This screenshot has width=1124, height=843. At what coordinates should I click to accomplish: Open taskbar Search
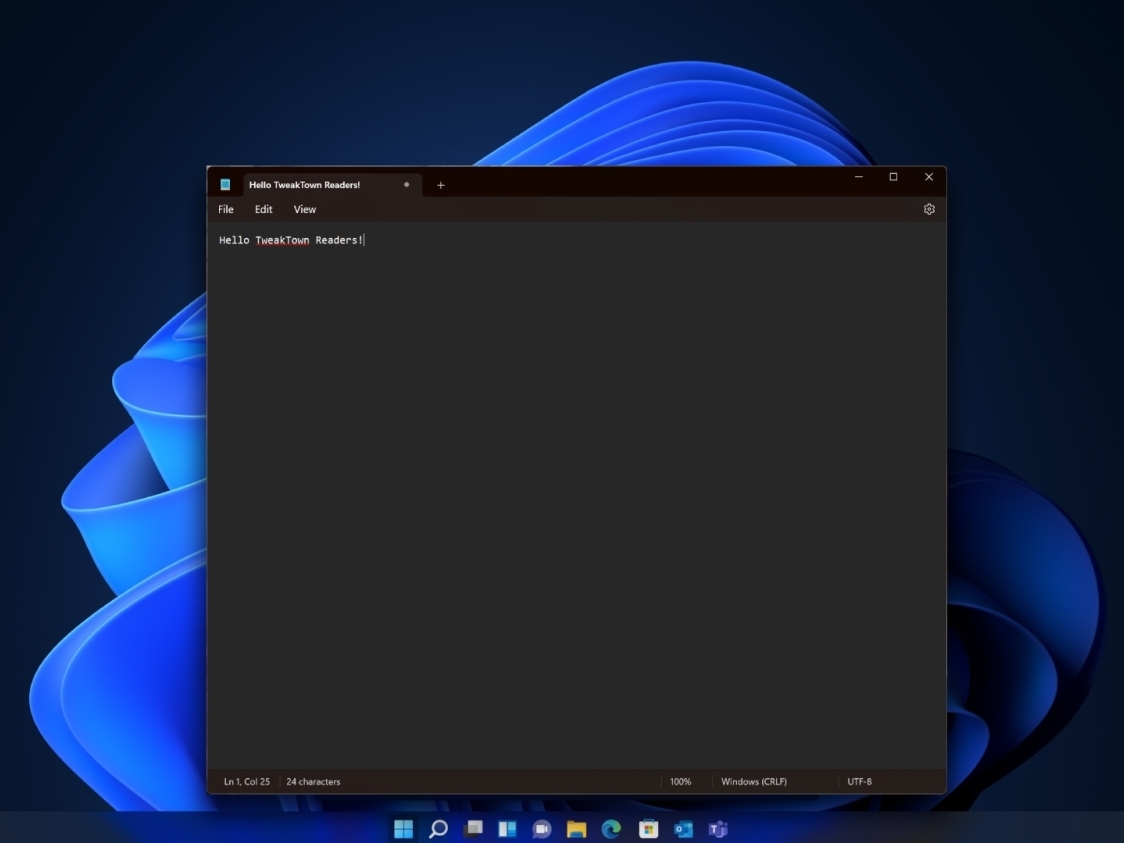[438, 829]
